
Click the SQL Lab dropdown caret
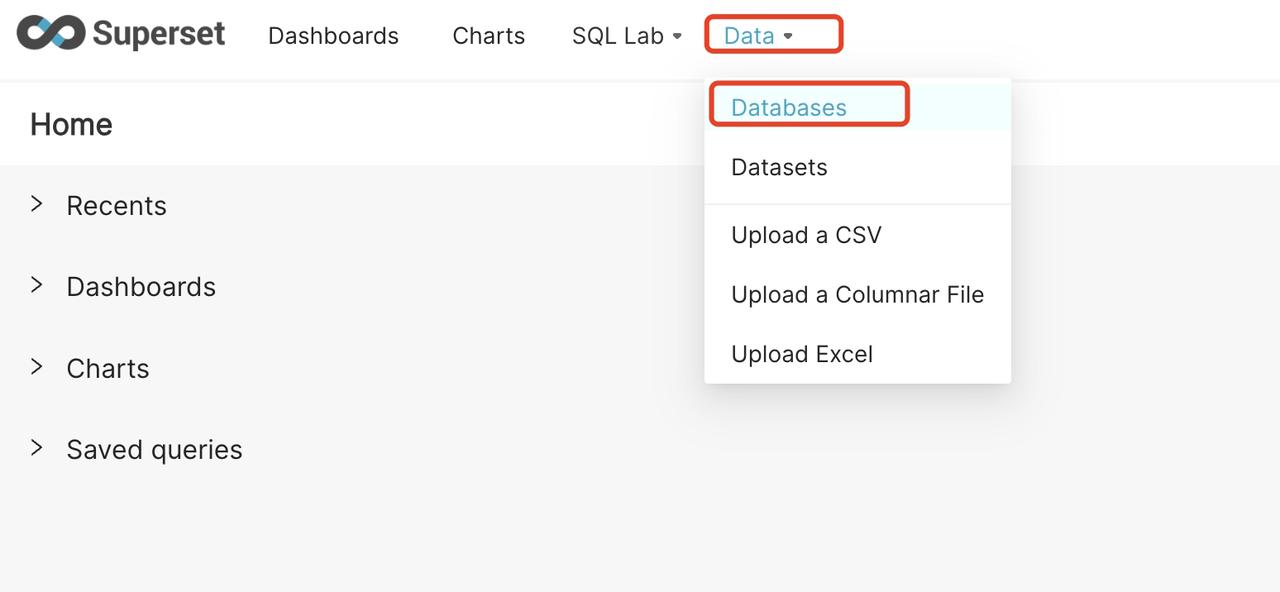(677, 36)
